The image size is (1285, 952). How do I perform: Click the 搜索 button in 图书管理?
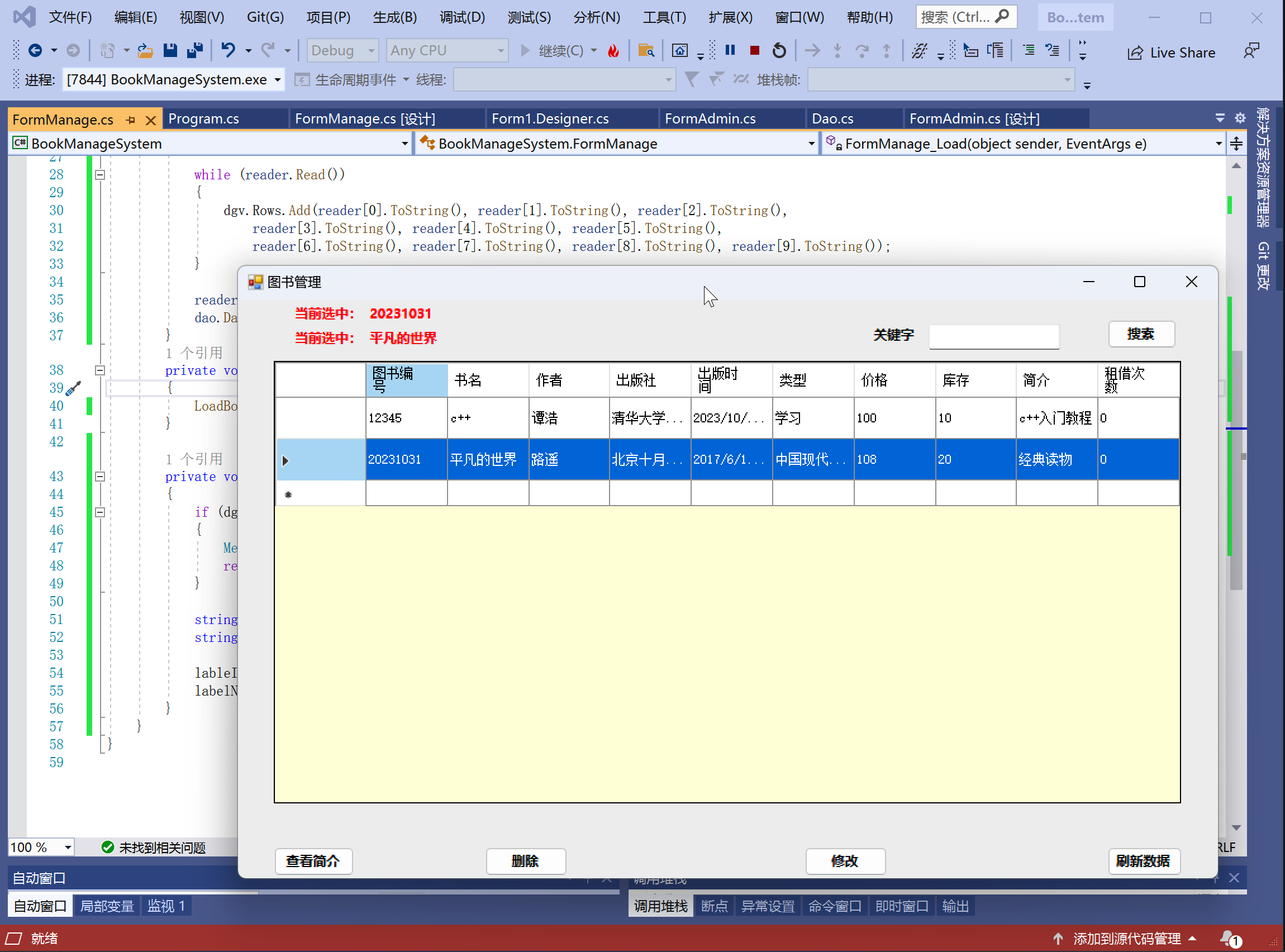pos(1140,334)
